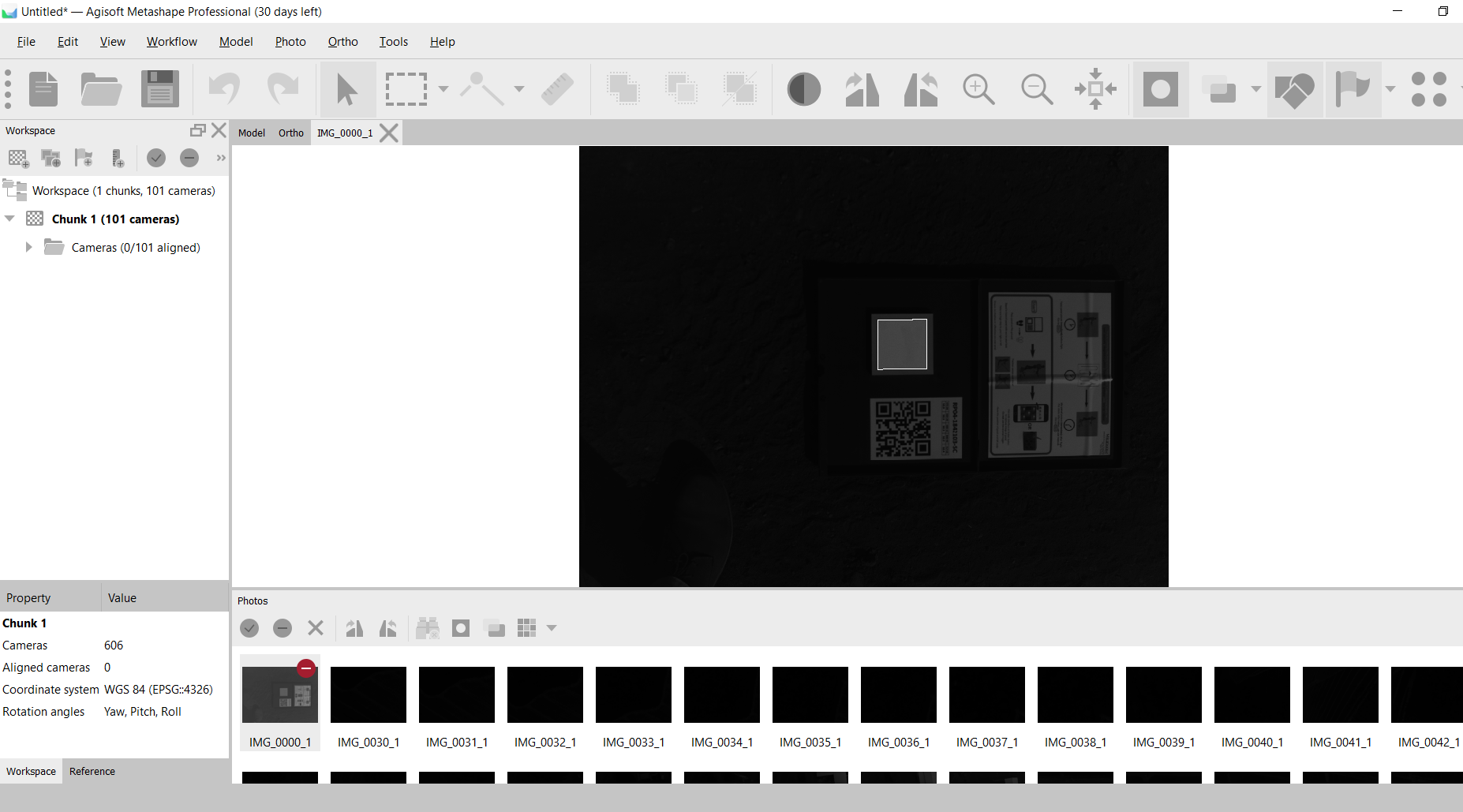The height and width of the screenshot is (812, 1463).
Task: Switch to the Reference pane tab
Action: (92, 771)
